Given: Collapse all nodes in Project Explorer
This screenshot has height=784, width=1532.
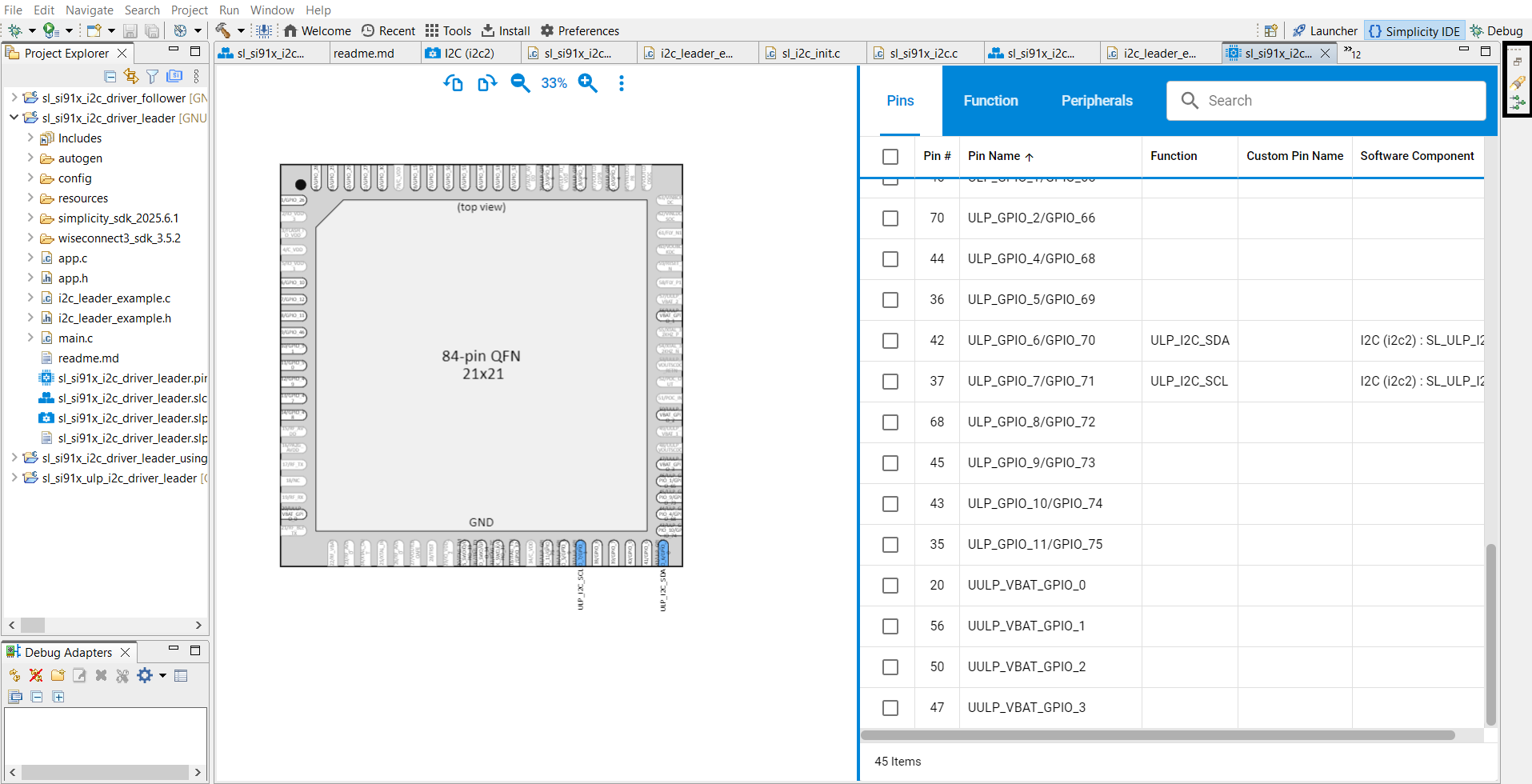Looking at the screenshot, I should coord(110,76).
